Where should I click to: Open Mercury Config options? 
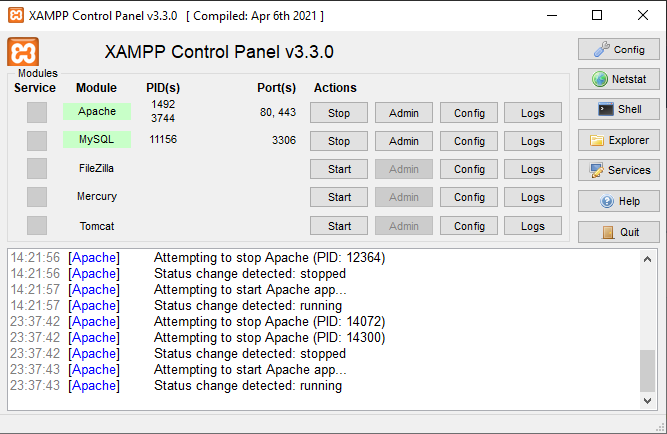coord(469,197)
